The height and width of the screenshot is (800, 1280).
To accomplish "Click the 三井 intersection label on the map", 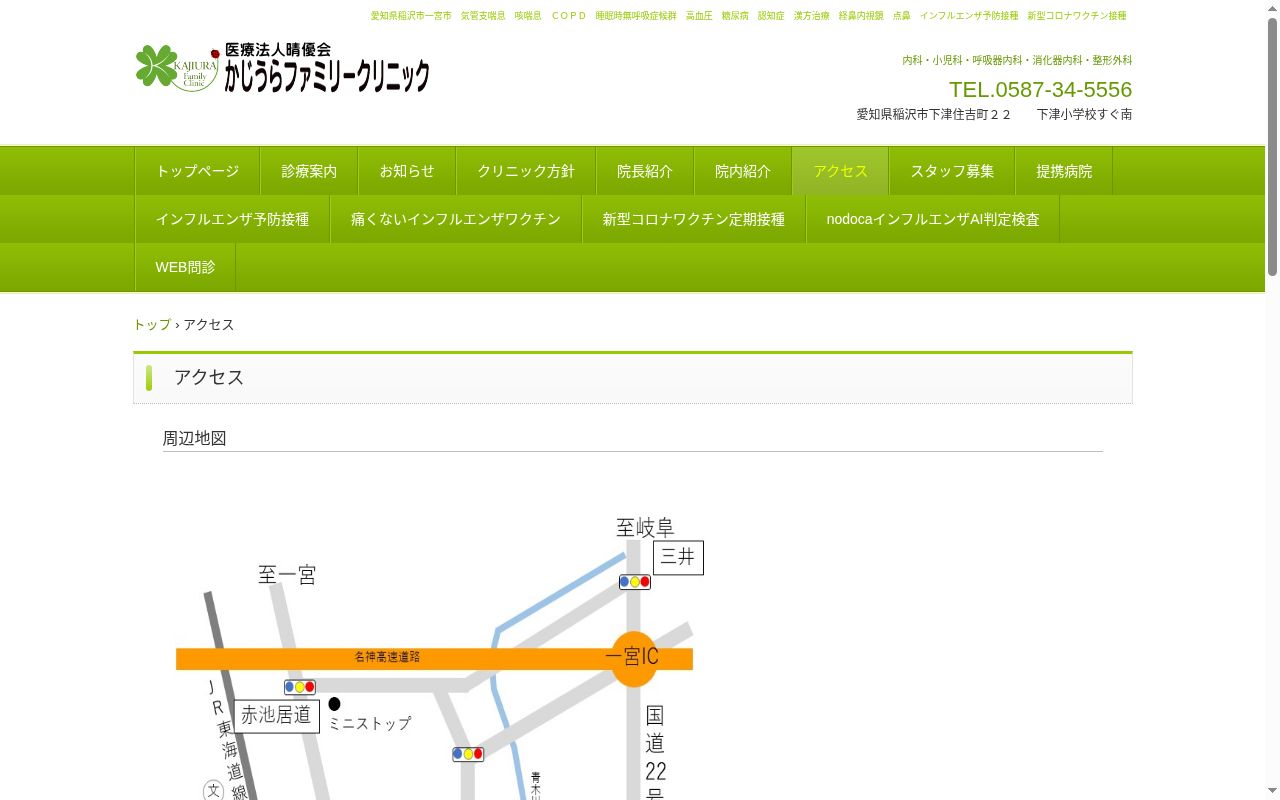I will [x=678, y=557].
